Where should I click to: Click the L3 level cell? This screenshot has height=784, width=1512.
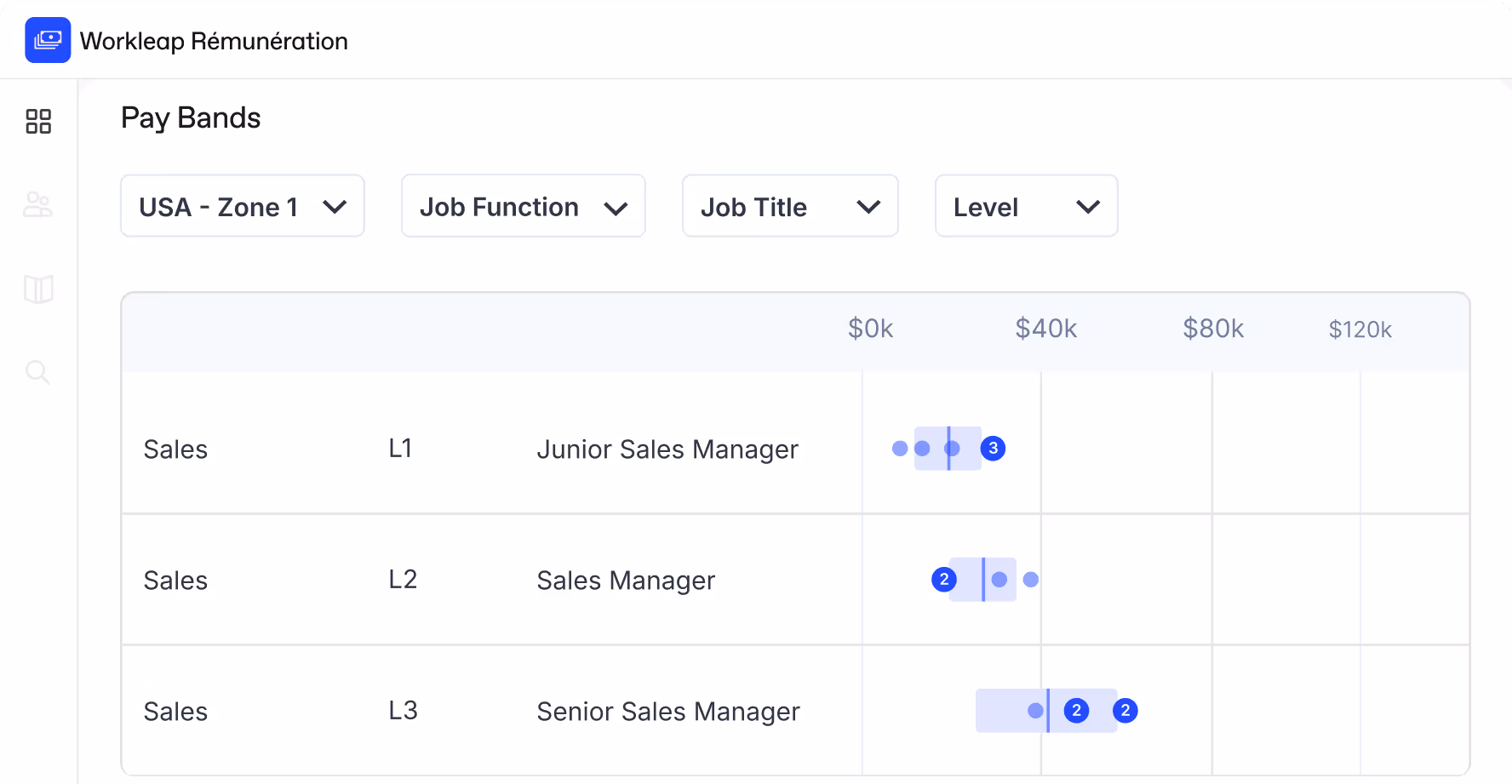403,711
